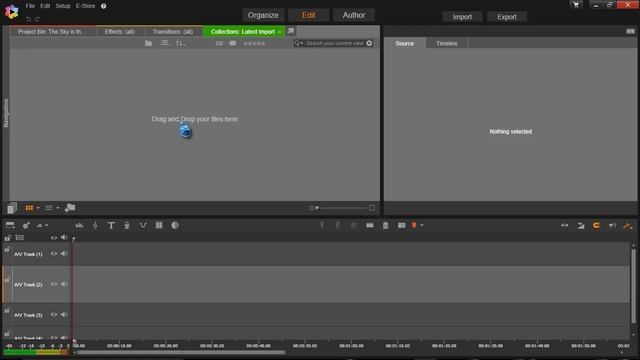Mute A/V Track (1) audio
The height and width of the screenshot is (360, 640).
point(64,254)
